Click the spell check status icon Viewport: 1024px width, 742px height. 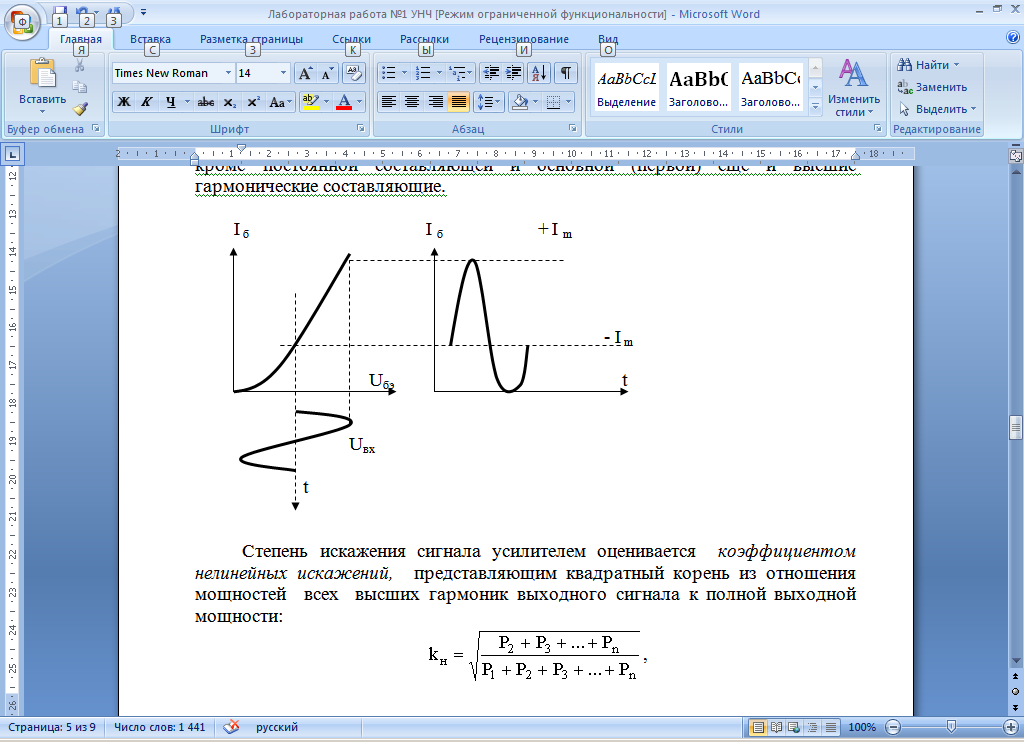[x=231, y=727]
